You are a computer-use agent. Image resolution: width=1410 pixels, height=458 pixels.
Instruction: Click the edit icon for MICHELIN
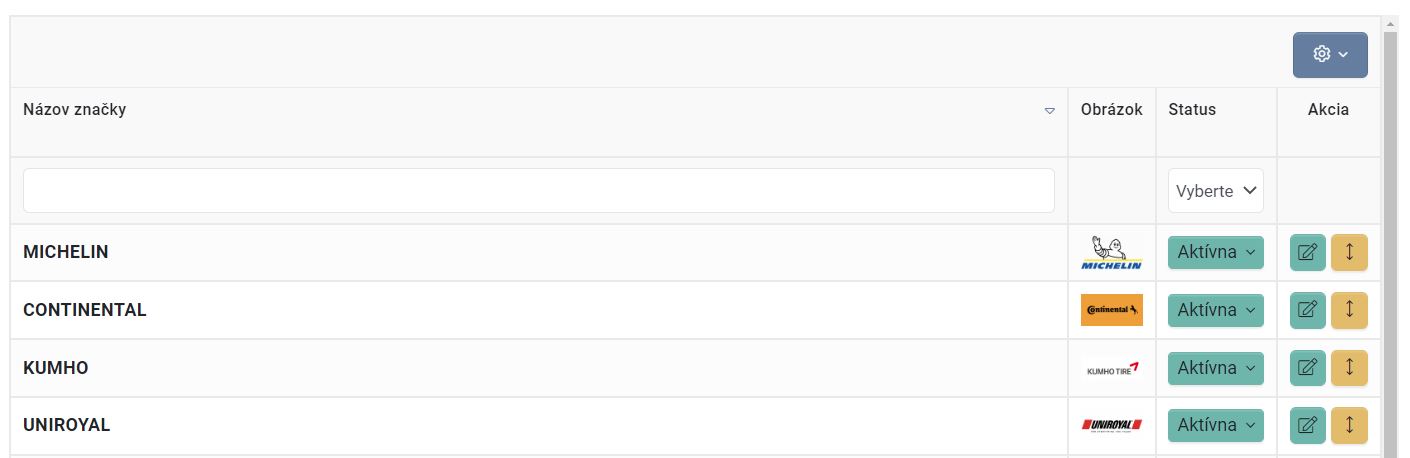(1307, 252)
